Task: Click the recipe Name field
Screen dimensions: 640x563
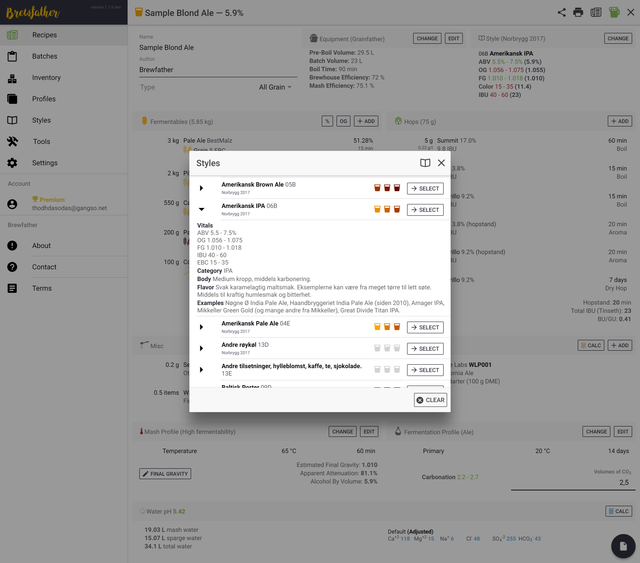Action: (218, 48)
